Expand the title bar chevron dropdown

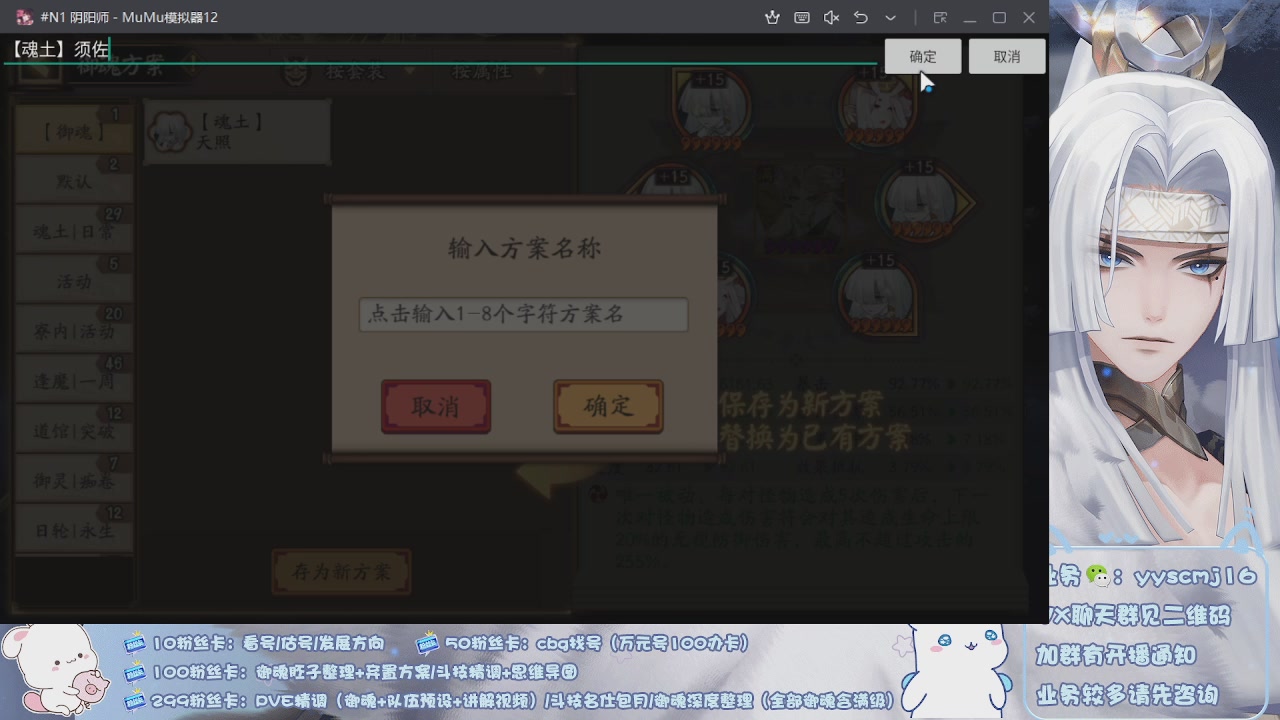tap(890, 17)
